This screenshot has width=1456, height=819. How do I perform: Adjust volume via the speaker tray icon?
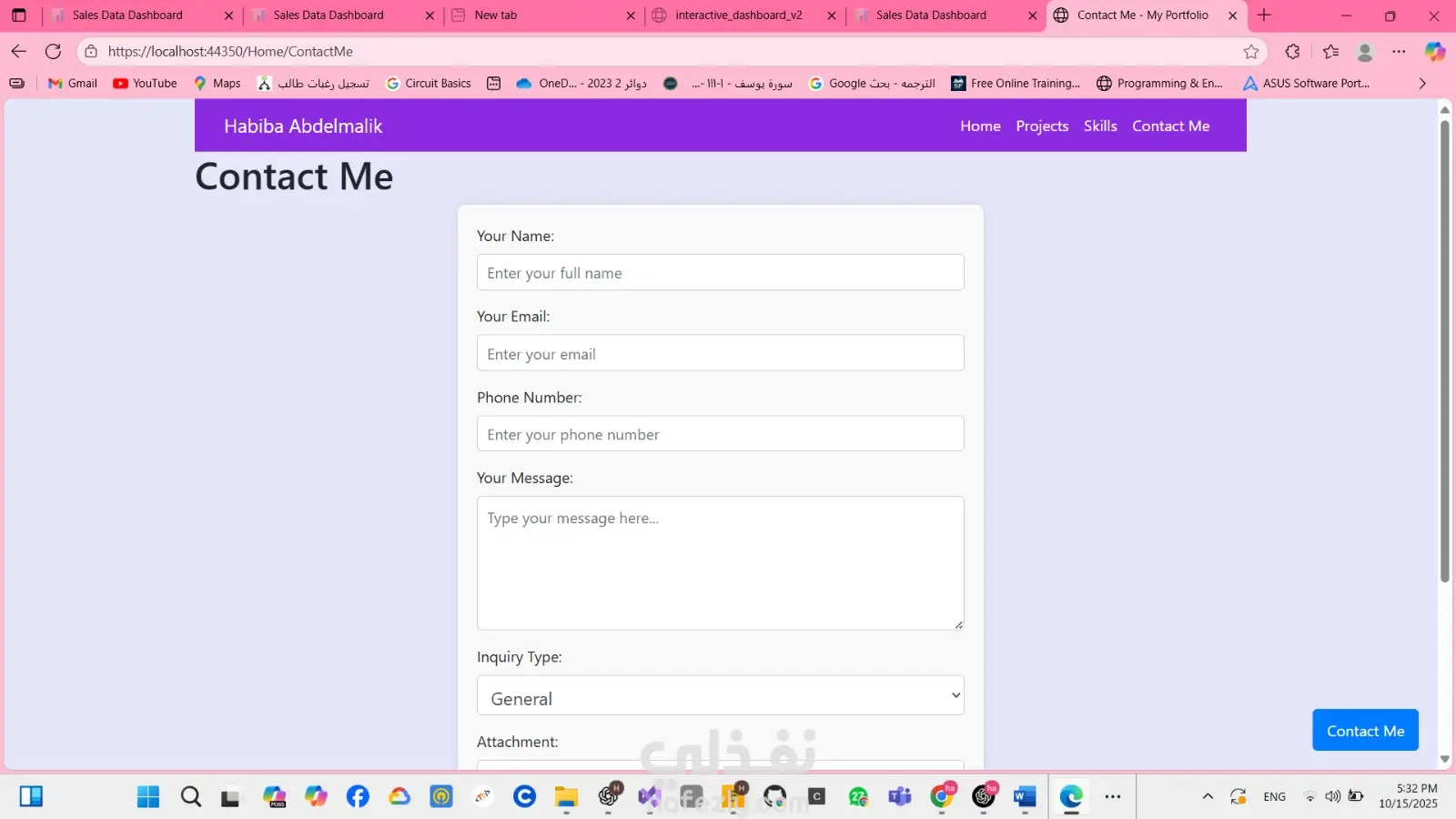pos(1333,797)
